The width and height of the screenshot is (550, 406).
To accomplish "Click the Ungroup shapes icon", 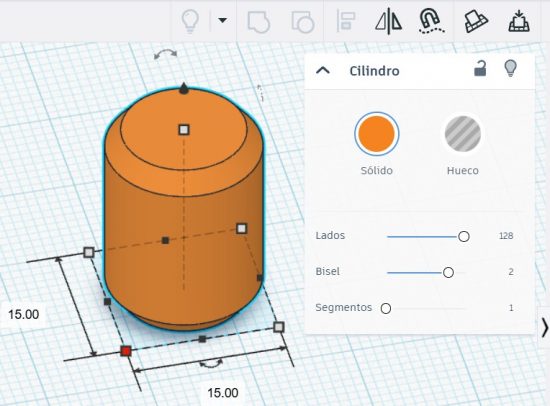I will click(x=303, y=22).
